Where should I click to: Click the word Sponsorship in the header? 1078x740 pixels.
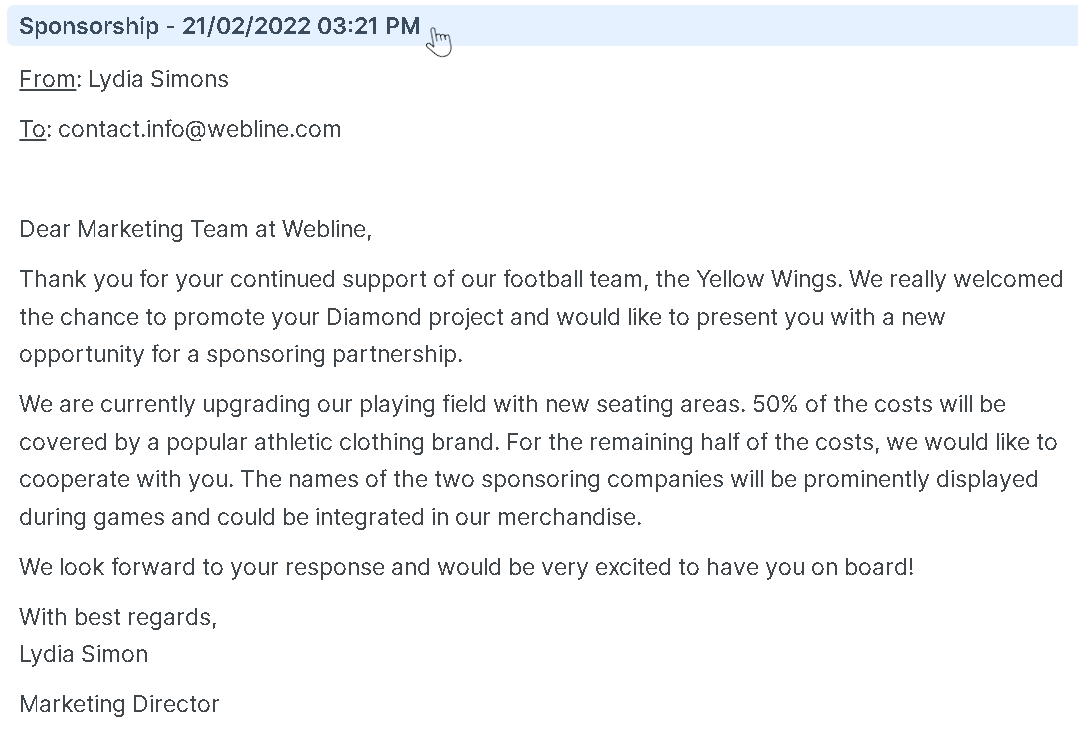click(89, 26)
